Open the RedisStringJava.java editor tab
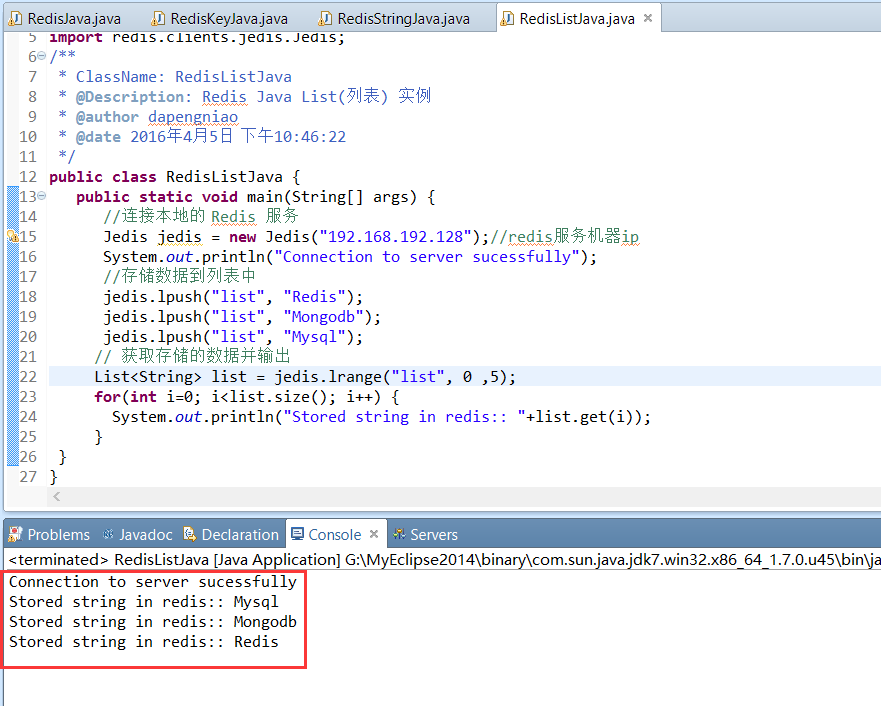The image size is (881, 706). (403, 19)
